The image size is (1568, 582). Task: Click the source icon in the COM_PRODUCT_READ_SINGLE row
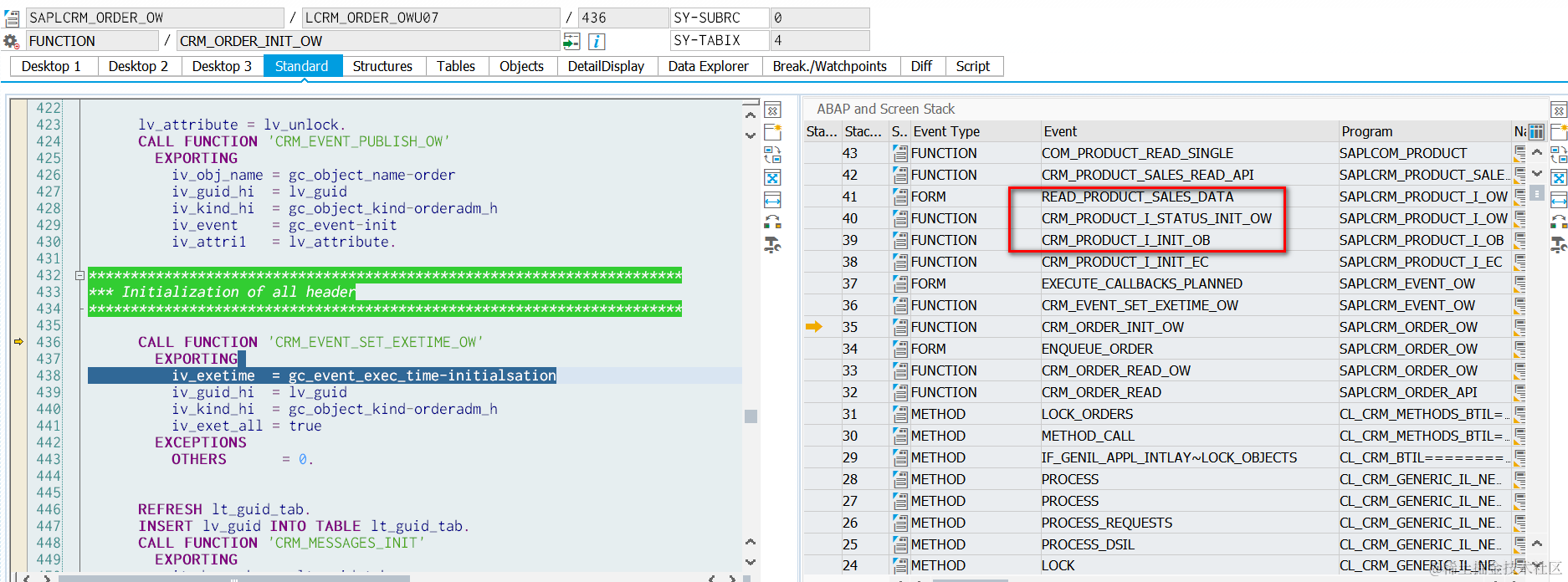point(900,153)
